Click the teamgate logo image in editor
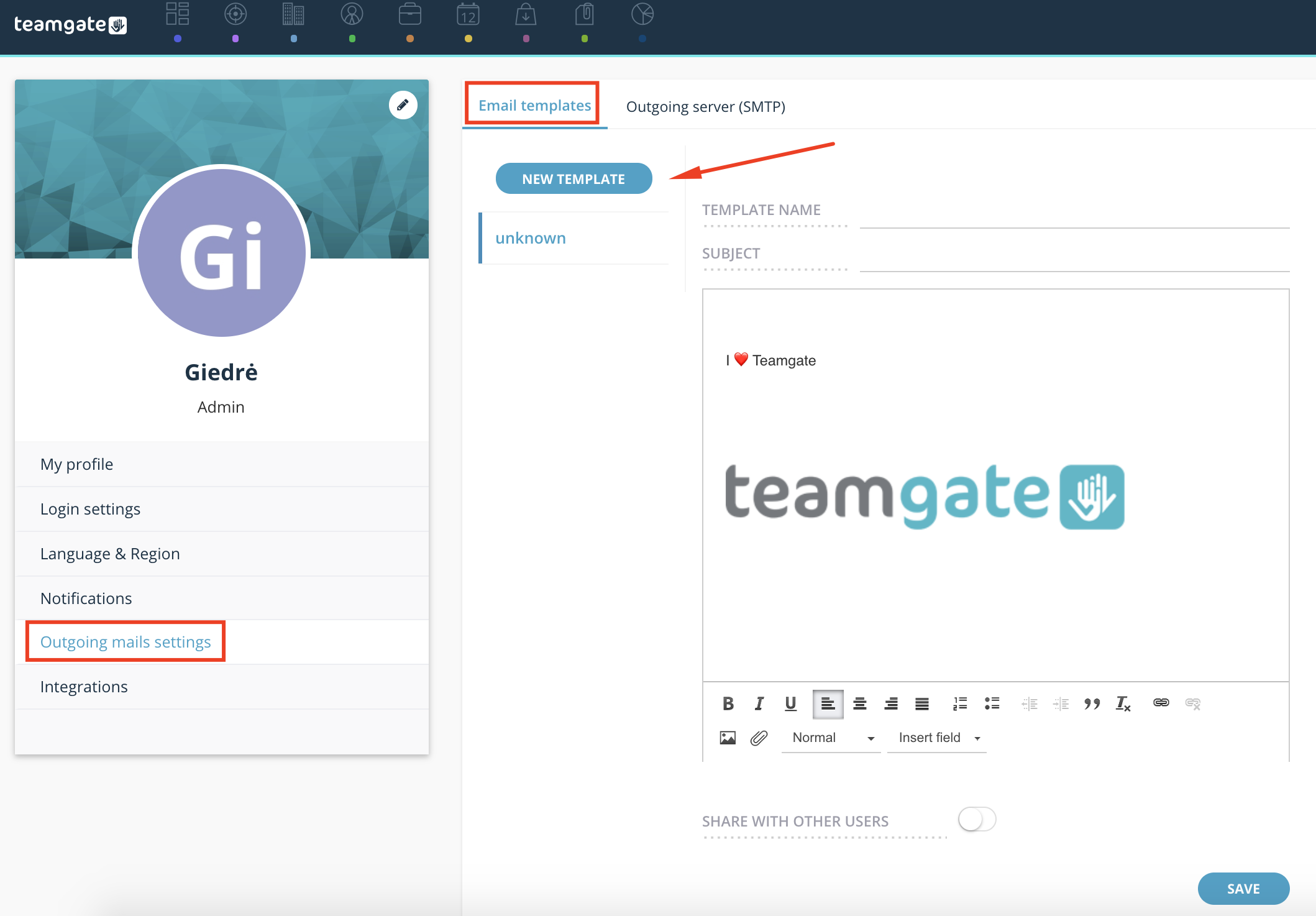This screenshot has height=916, width=1316. [925, 496]
